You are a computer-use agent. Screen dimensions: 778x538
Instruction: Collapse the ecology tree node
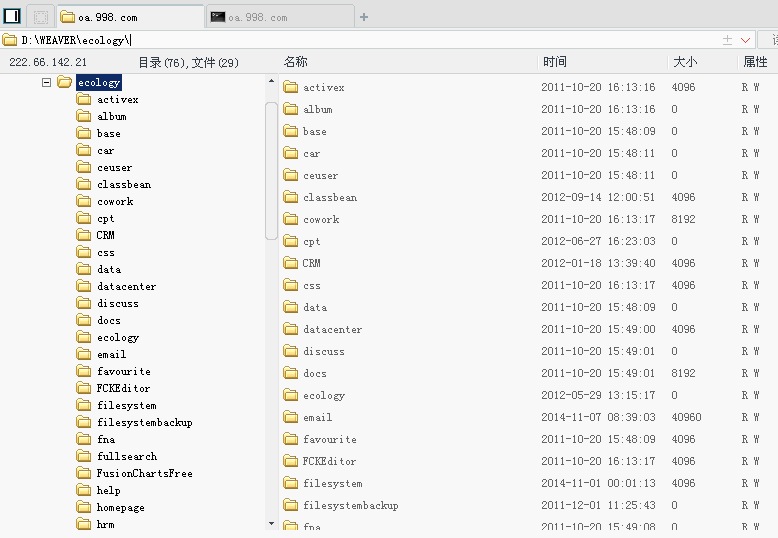47,82
